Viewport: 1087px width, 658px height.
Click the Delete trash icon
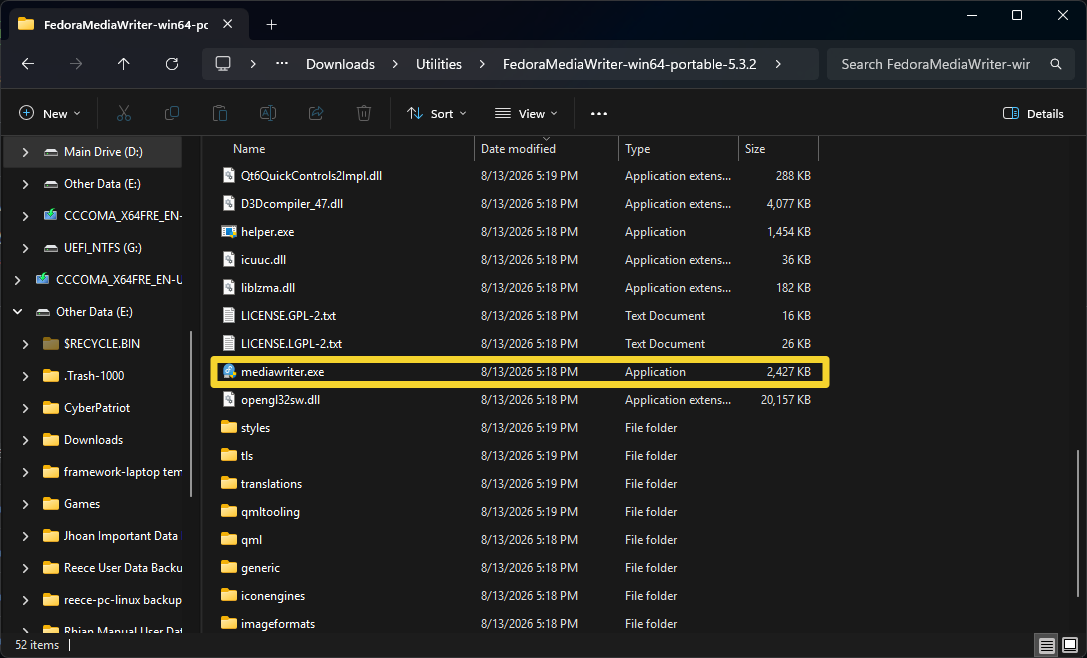pyautogui.click(x=364, y=113)
